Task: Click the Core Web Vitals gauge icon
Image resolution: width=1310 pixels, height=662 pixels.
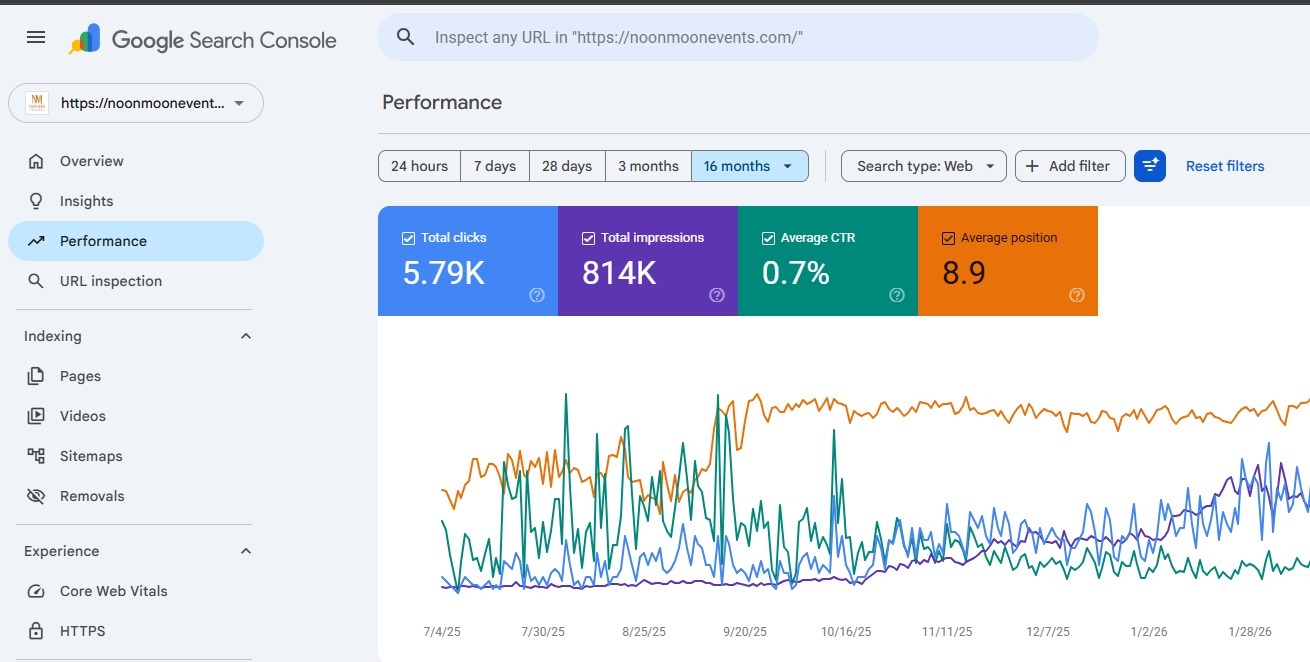Action: click(36, 591)
